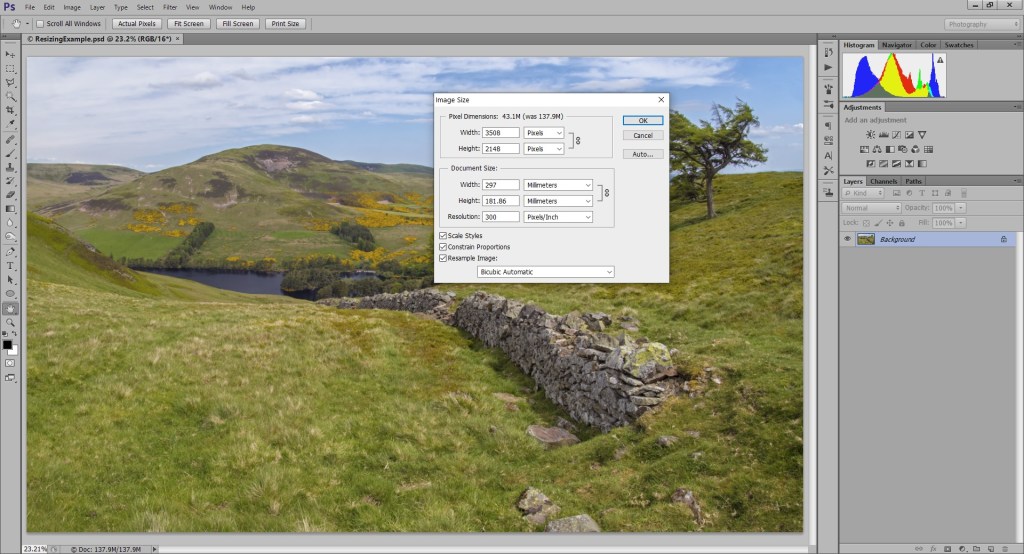Click the Auto... button

coord(643,154)
